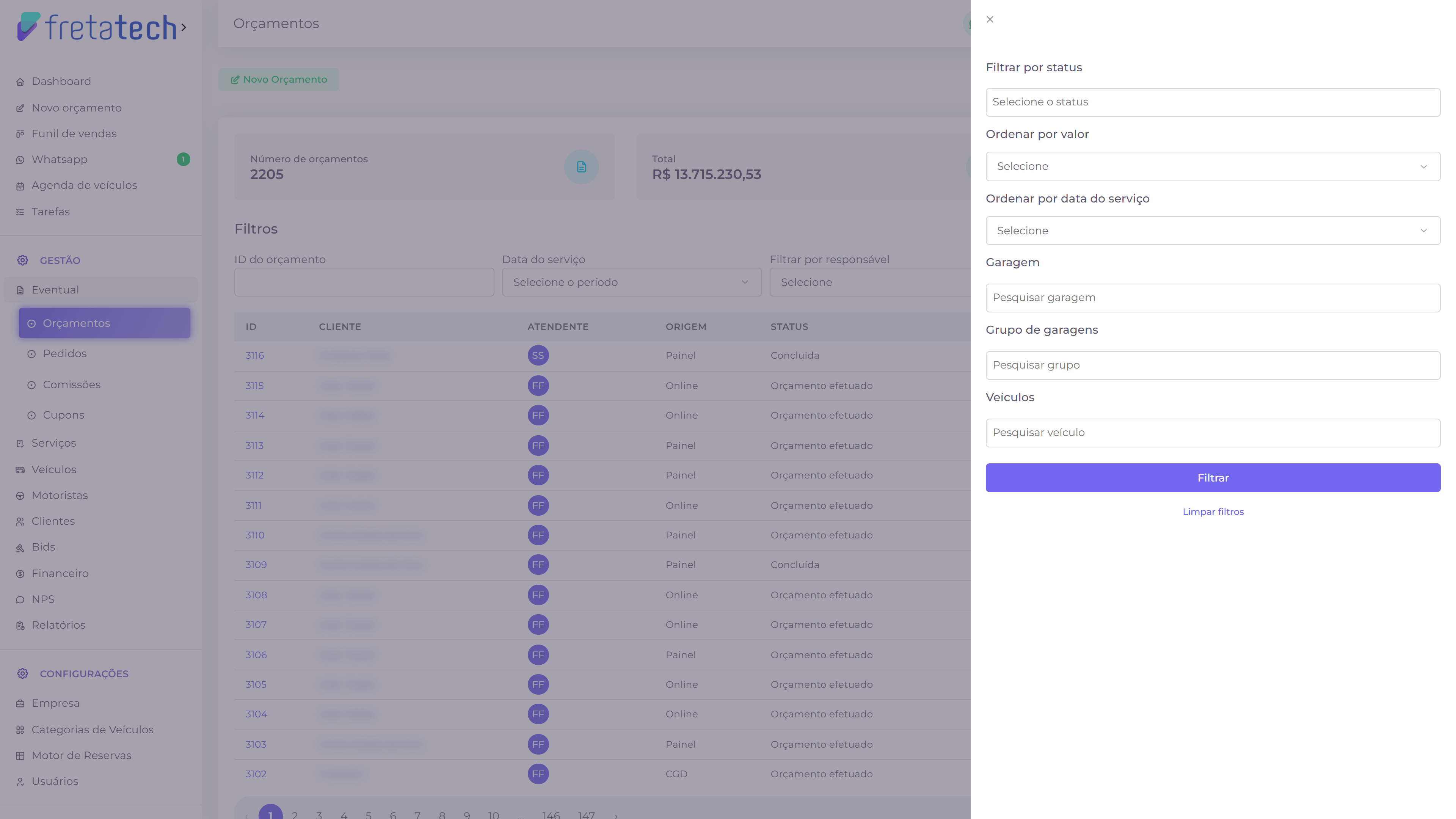
Task: Click Categorias de Veículos grid icon
Action: point(20,730)
